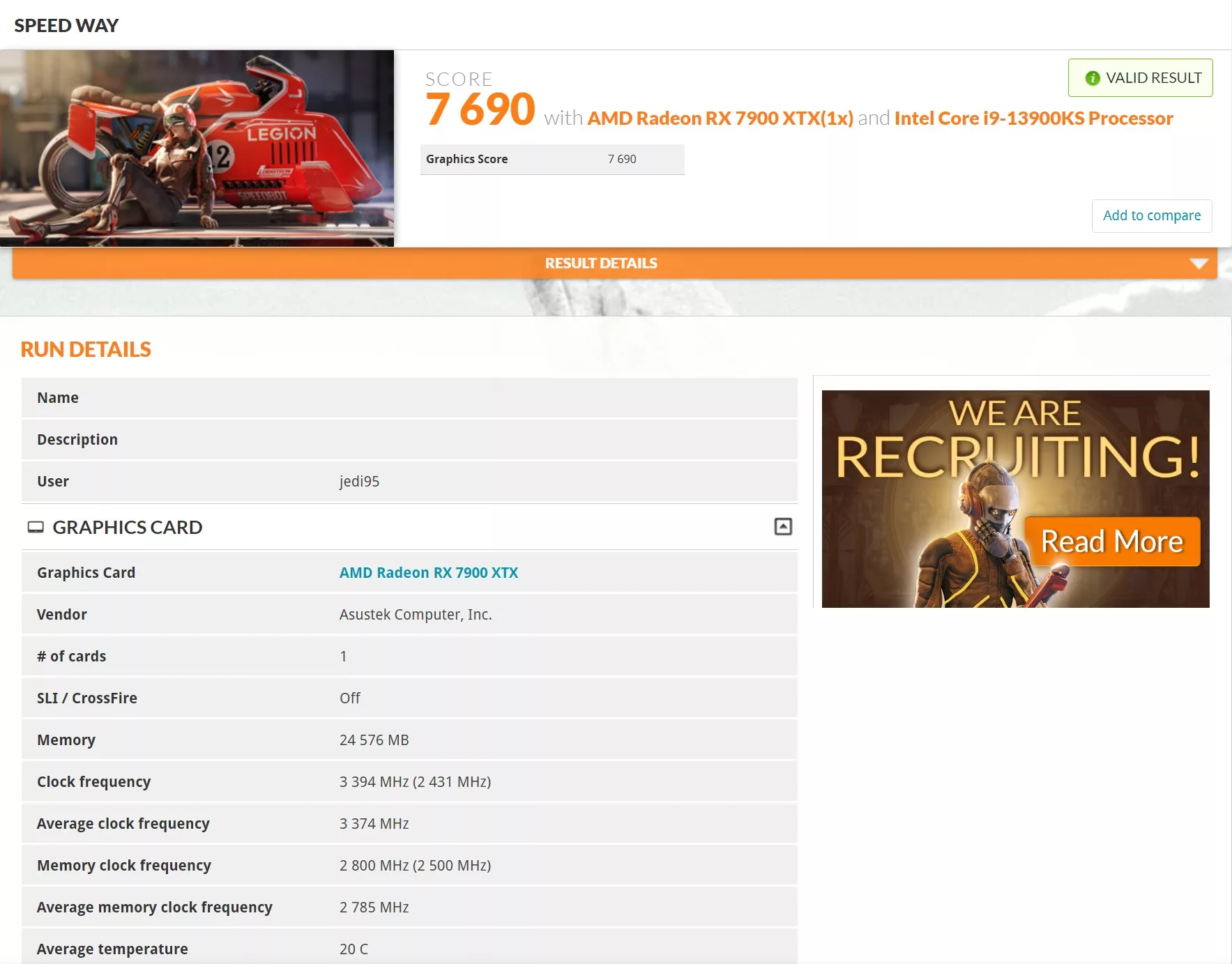The width and height of the screenshot is (1232, 964).
Task: Open the Intel Core i9-13900KS Processor link
Action: click(x=1033, y=118)
